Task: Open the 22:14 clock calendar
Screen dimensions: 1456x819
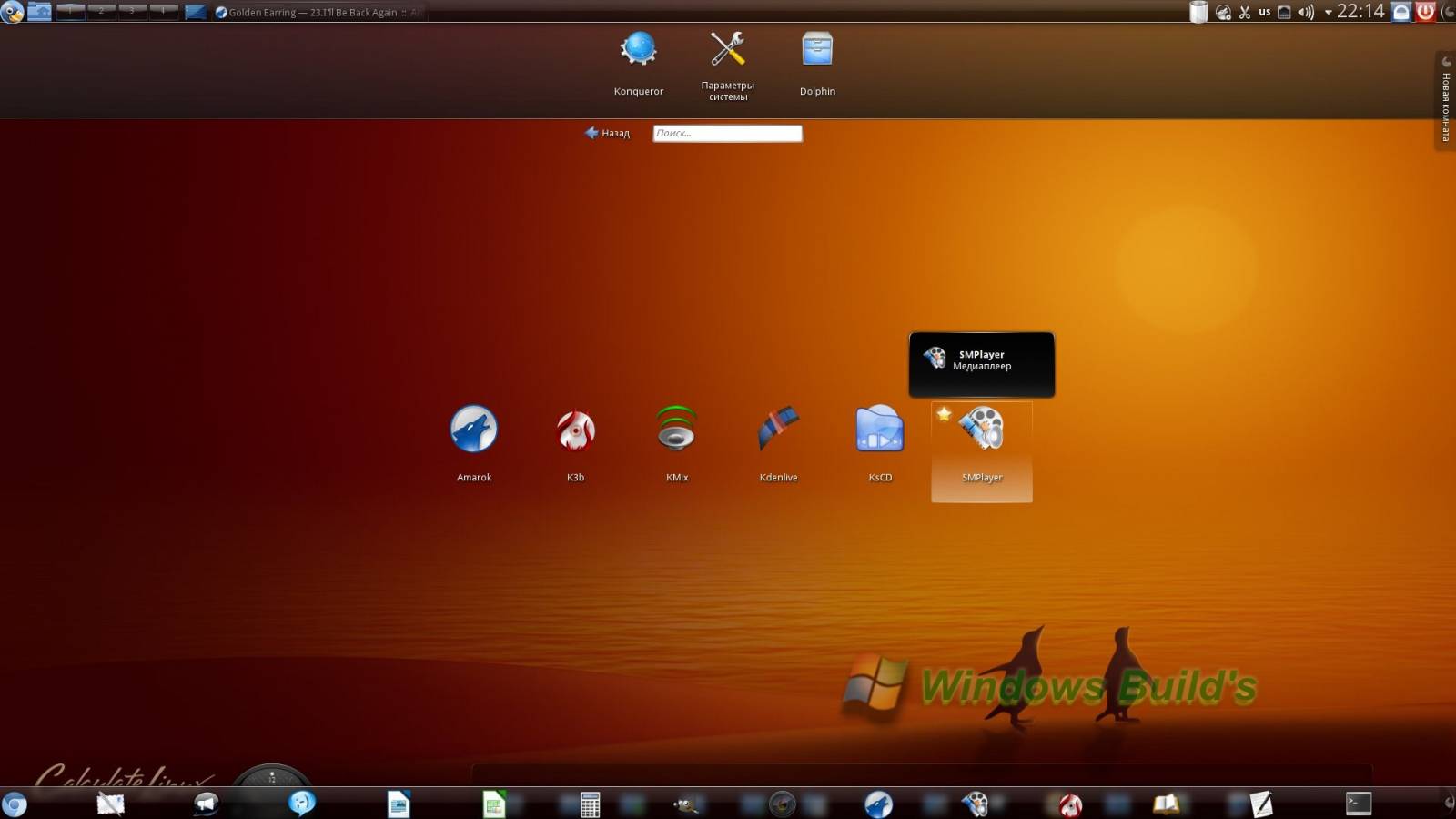Action: point(1360,11)
